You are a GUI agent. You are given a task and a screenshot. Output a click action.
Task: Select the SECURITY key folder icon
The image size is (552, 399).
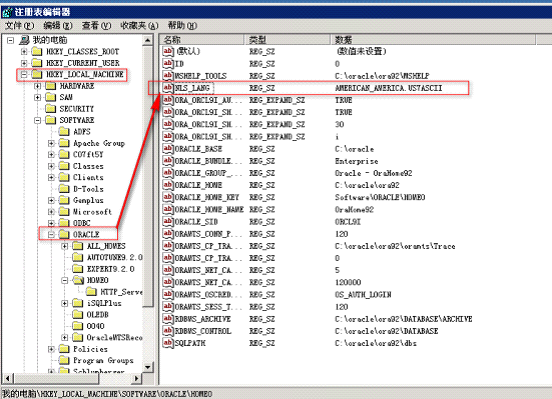(51, 108)
